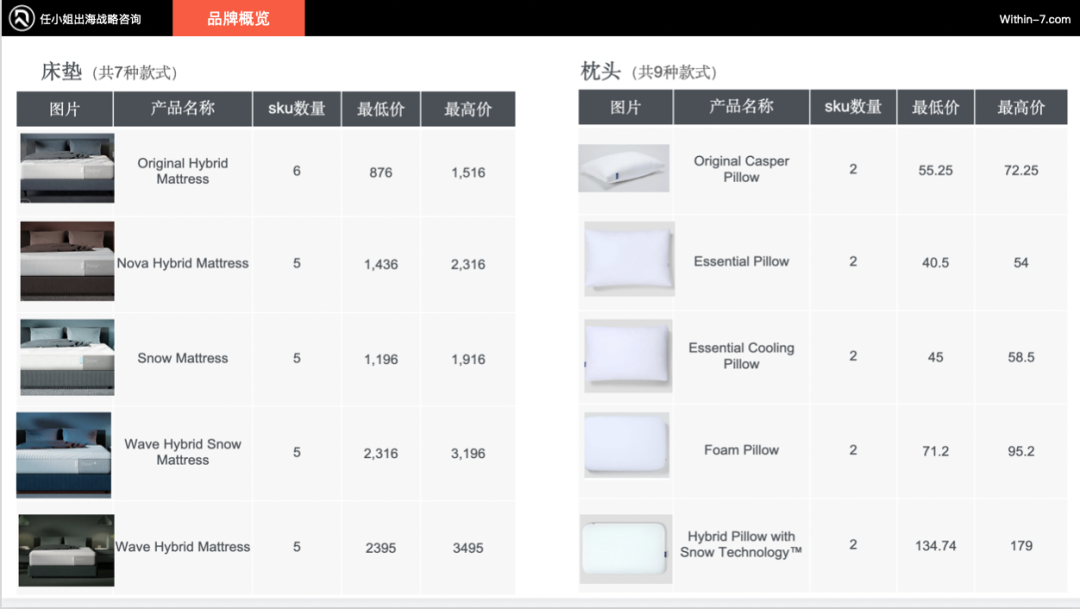Click the sku数量 header in the mattress table
1080x609 pixels.
297,109
